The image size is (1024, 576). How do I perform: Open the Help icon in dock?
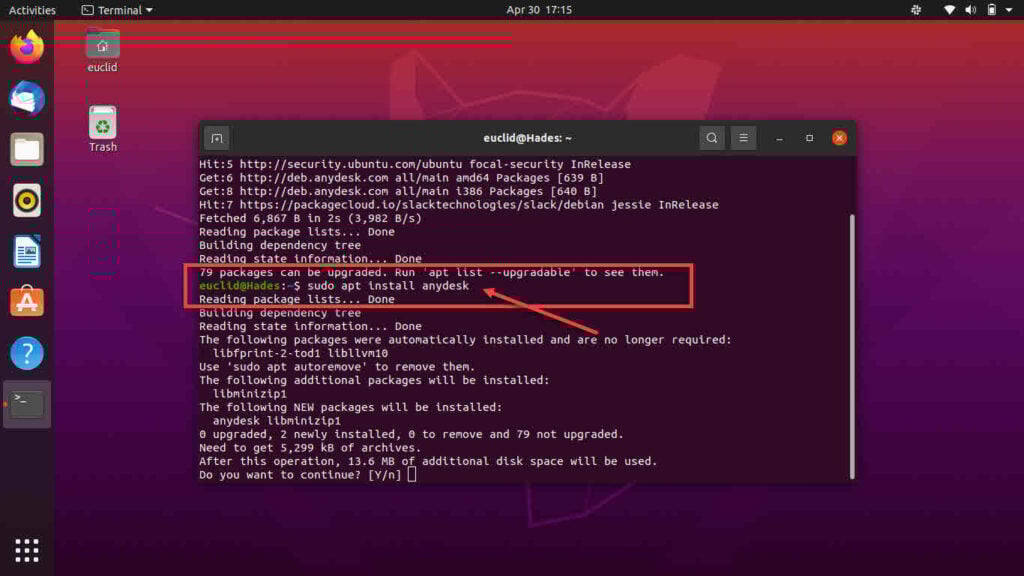27,353
